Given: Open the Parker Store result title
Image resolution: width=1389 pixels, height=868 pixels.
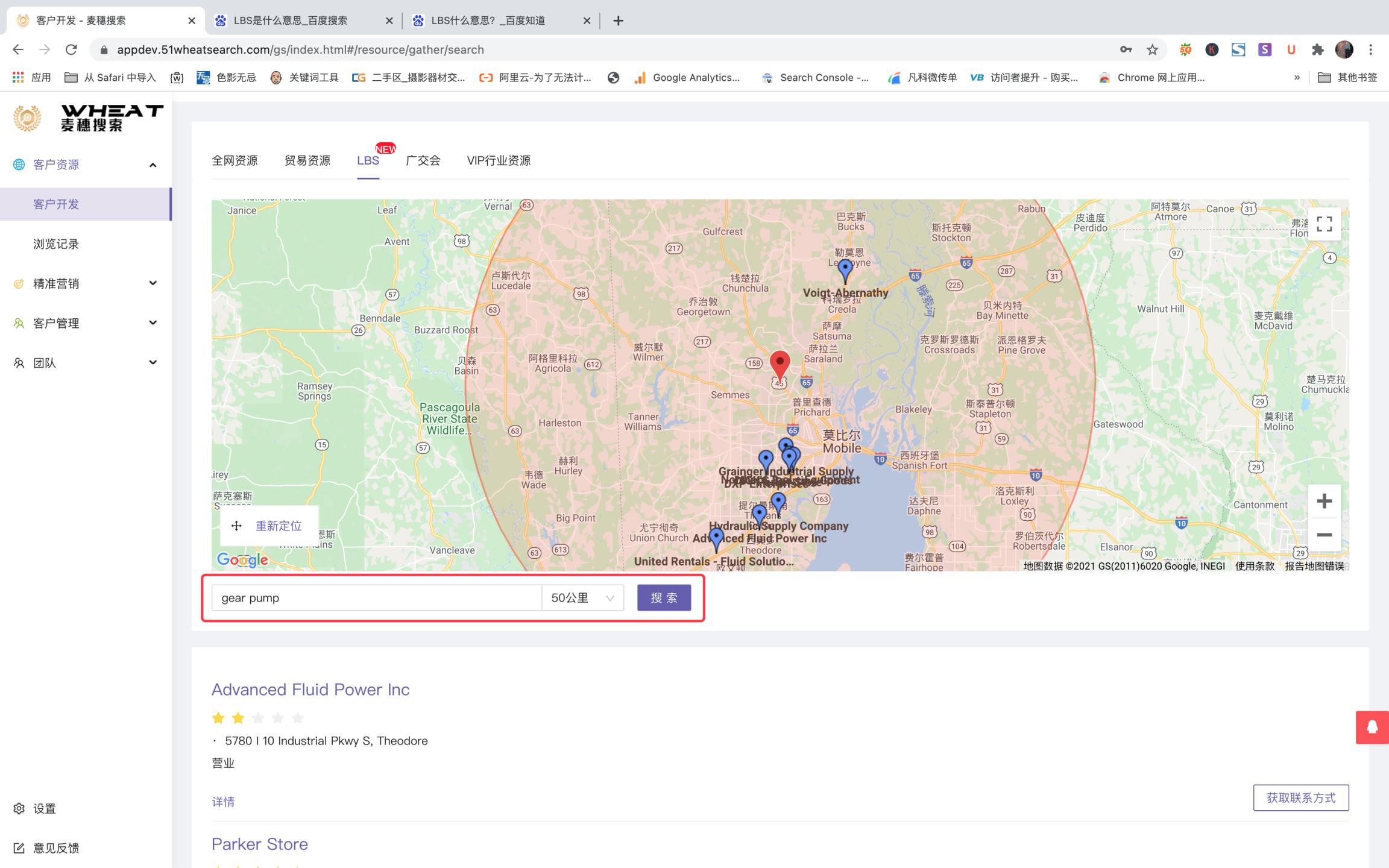Looking at the screenshot, I should (x=260, y=844).
